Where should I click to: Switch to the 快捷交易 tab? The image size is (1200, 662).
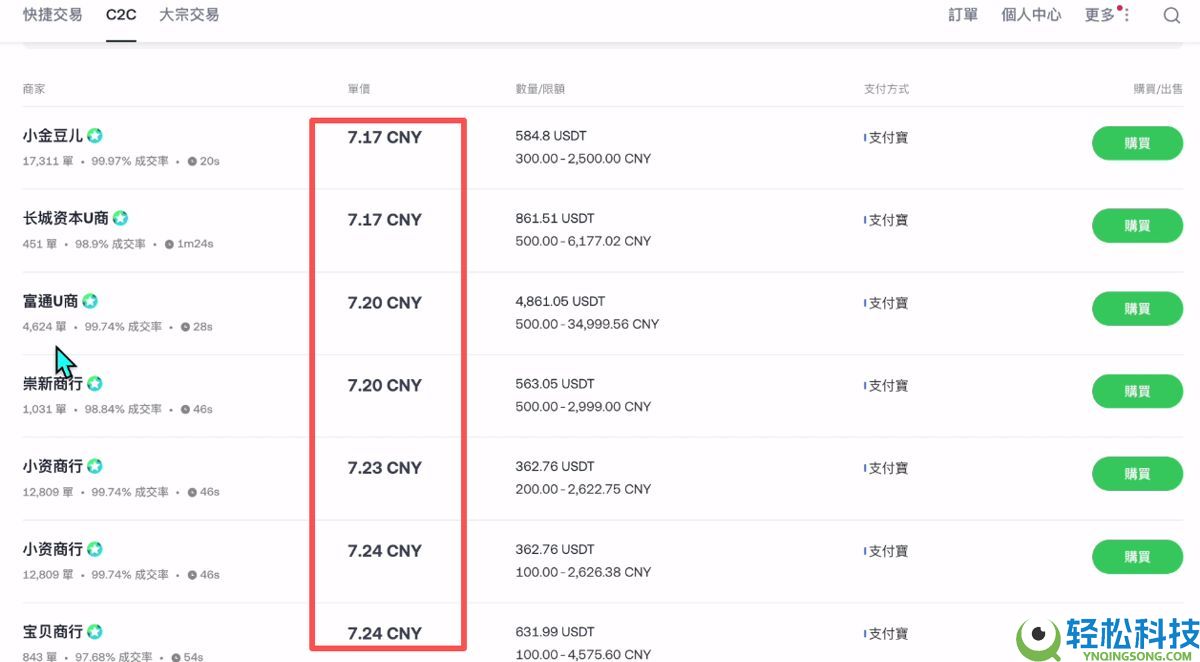pyautogui.click(x=52, y=15)
